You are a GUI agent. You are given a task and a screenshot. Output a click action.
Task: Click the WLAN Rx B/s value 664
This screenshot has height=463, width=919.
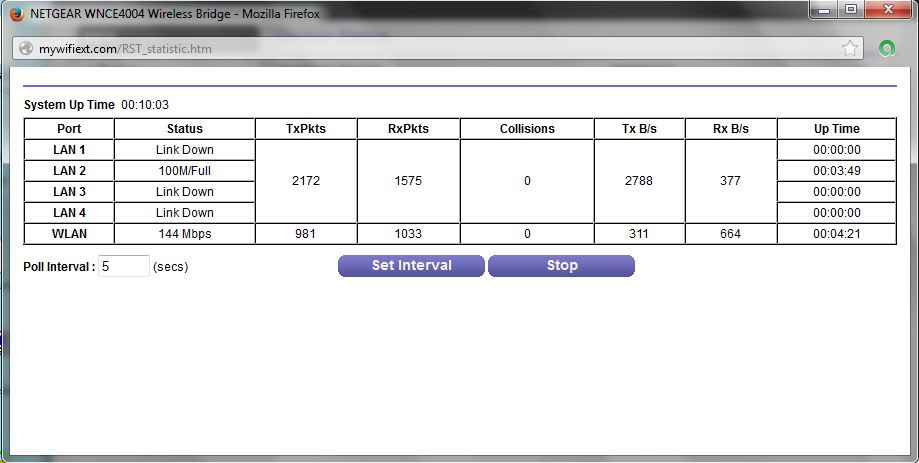(x=730, y=234)
